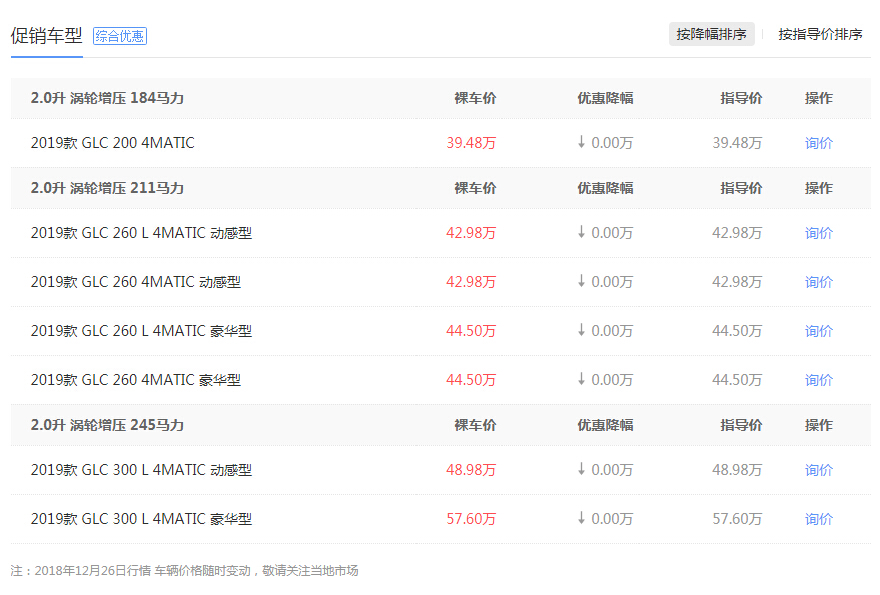Click the 0.00万 discount for GLC 300 L 豪华型
The height and width of the screenshot is (595, 880).
coord(606,519)
